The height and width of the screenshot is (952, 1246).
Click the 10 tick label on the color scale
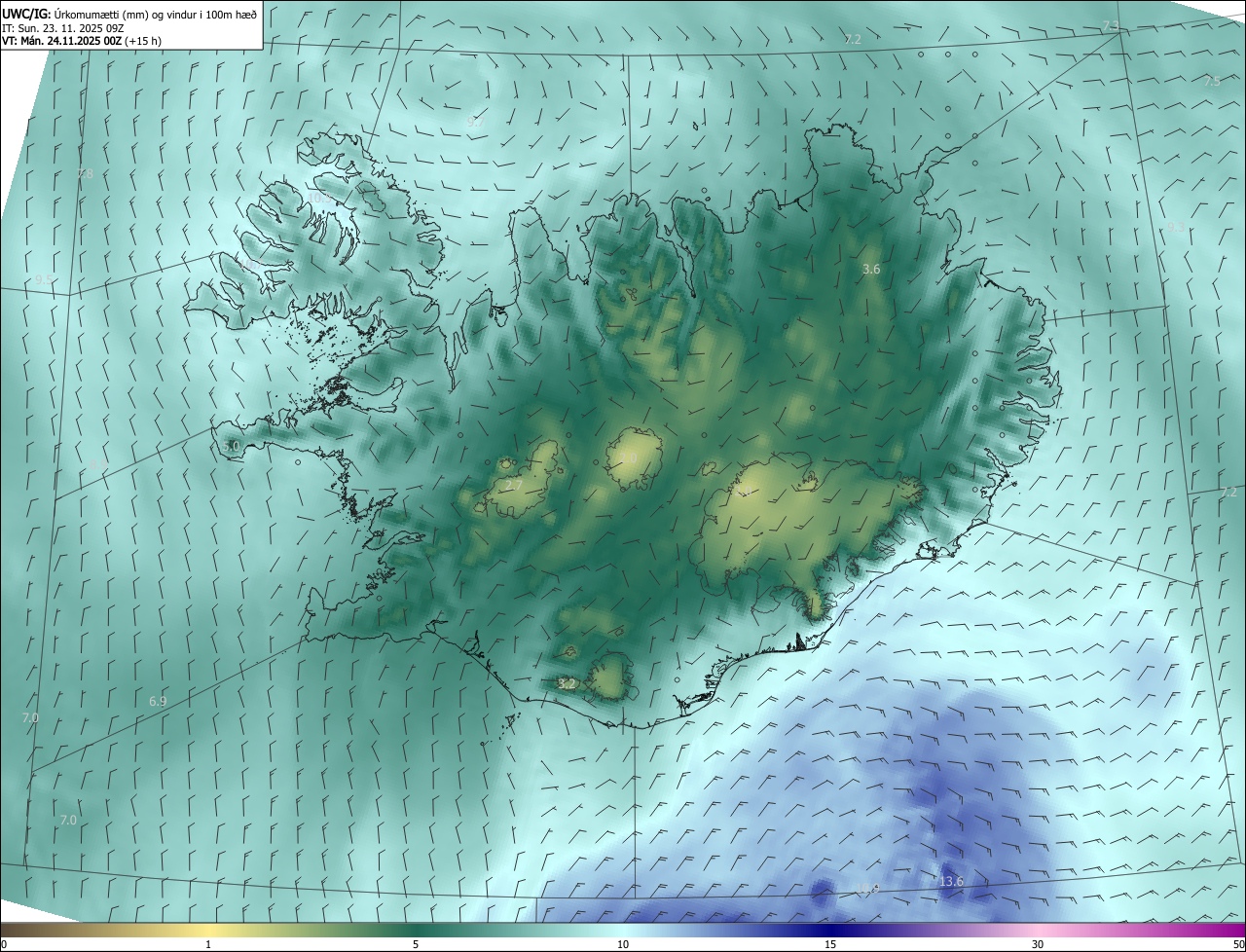[623, 944]
